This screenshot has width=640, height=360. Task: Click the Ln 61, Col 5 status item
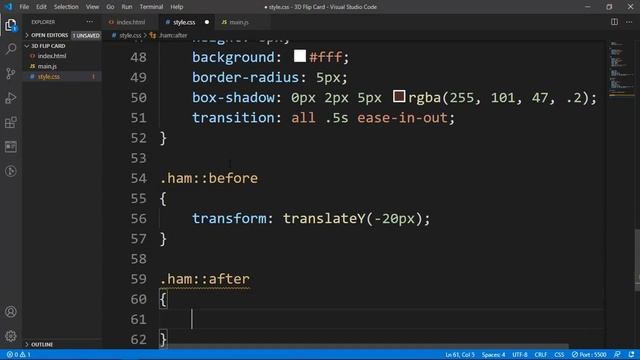point(460,355)
